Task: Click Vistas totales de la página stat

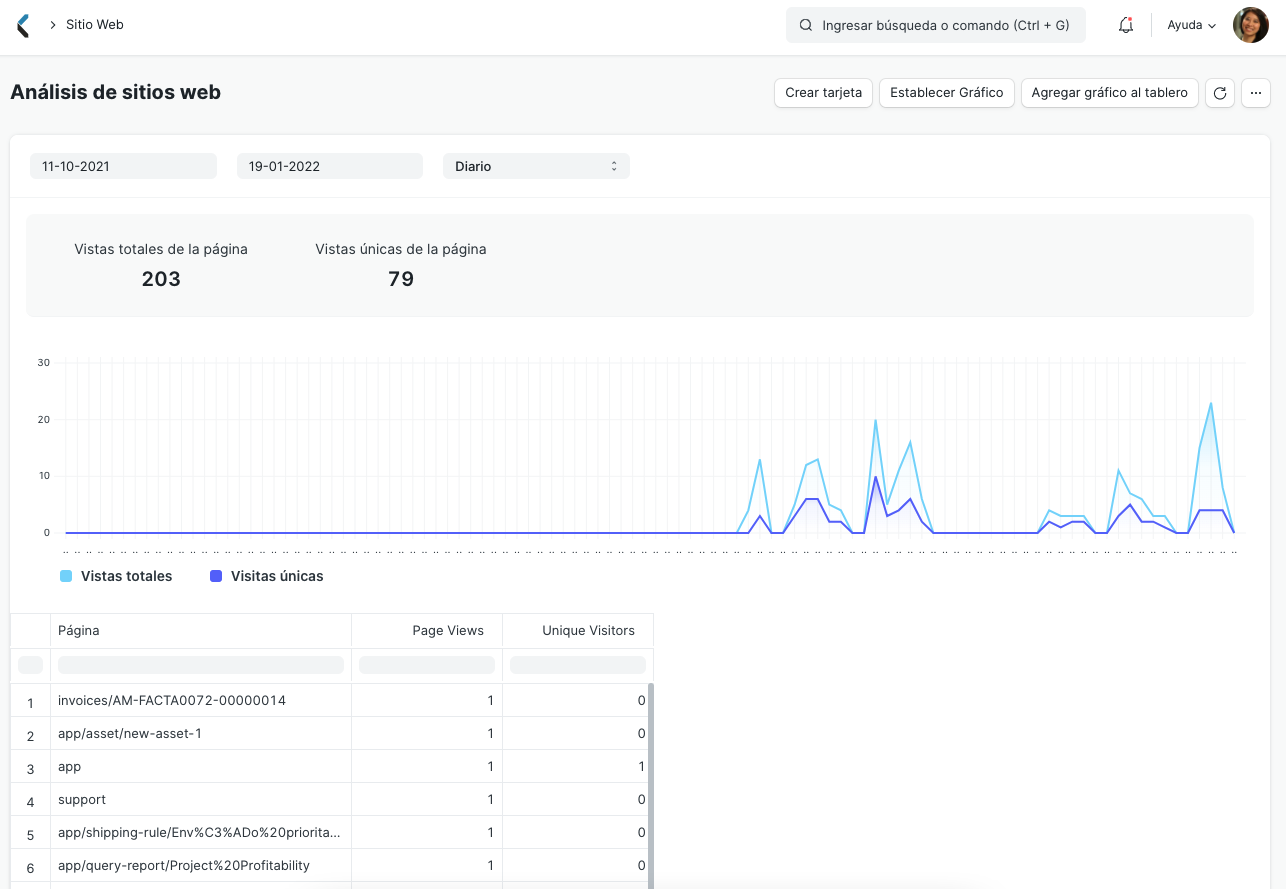Action: tap(161, 249)
